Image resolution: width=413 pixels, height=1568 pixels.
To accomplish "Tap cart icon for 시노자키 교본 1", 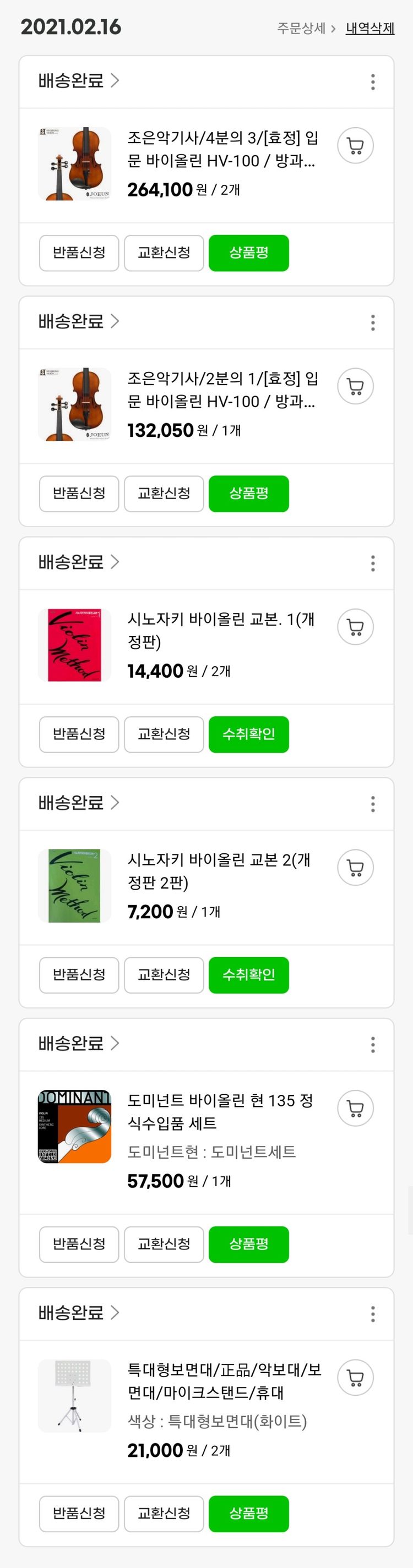I will click(355, 627).
